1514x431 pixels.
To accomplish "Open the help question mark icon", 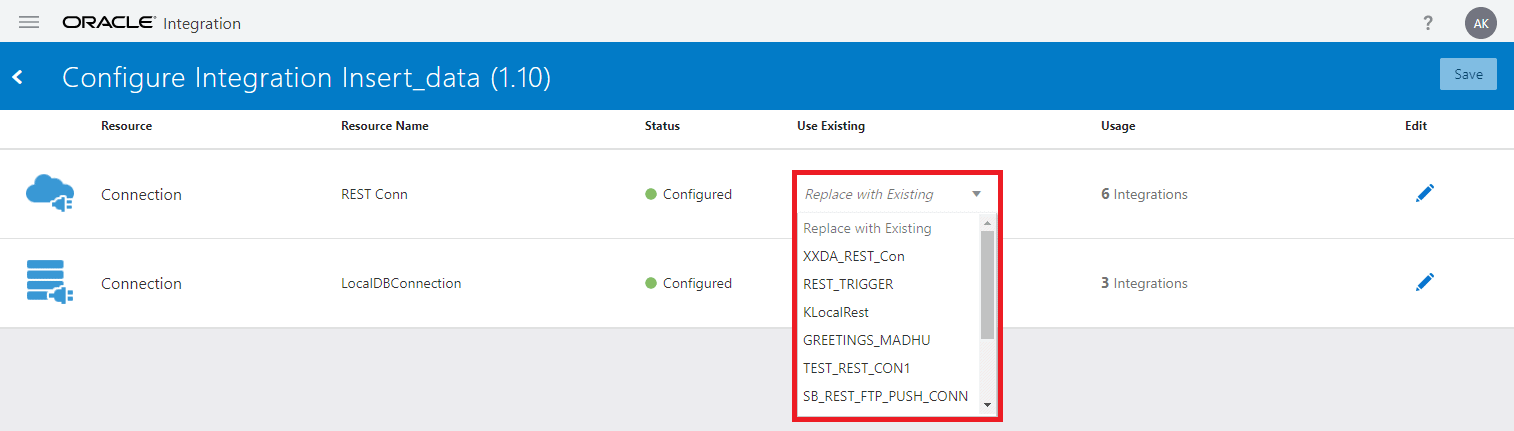I will click(x=1428, y=23).
